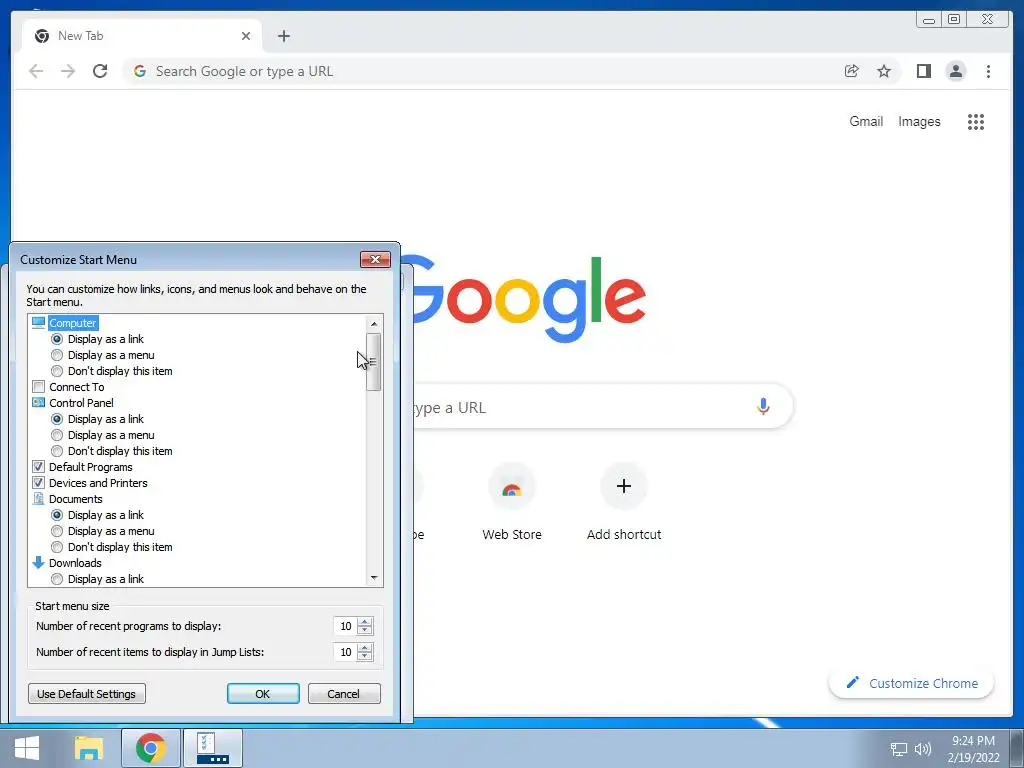Viewport: 1024px width, 768px height.
Task: Click the list scrollbar thumb
Action: point(374,362)
